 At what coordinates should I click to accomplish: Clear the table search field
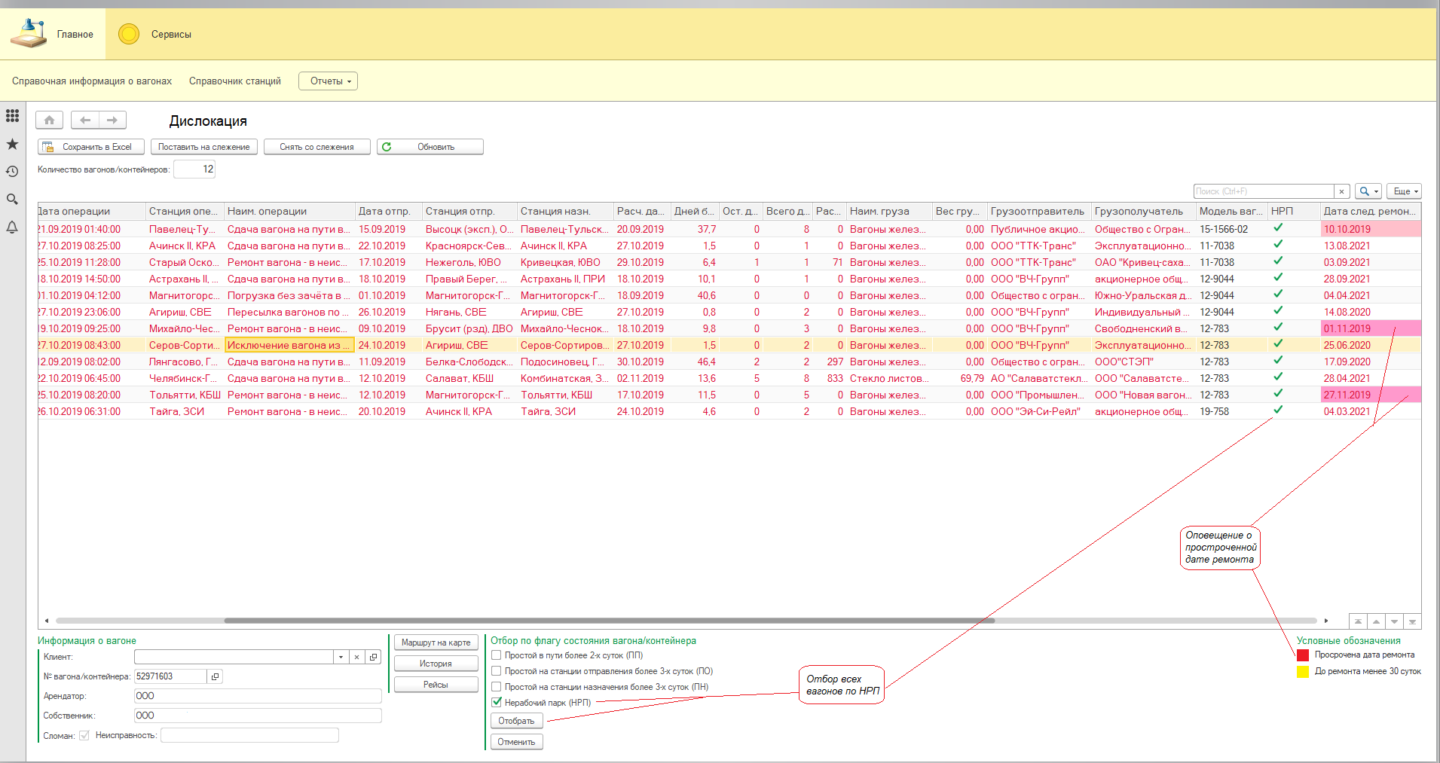click(1343, 191)
